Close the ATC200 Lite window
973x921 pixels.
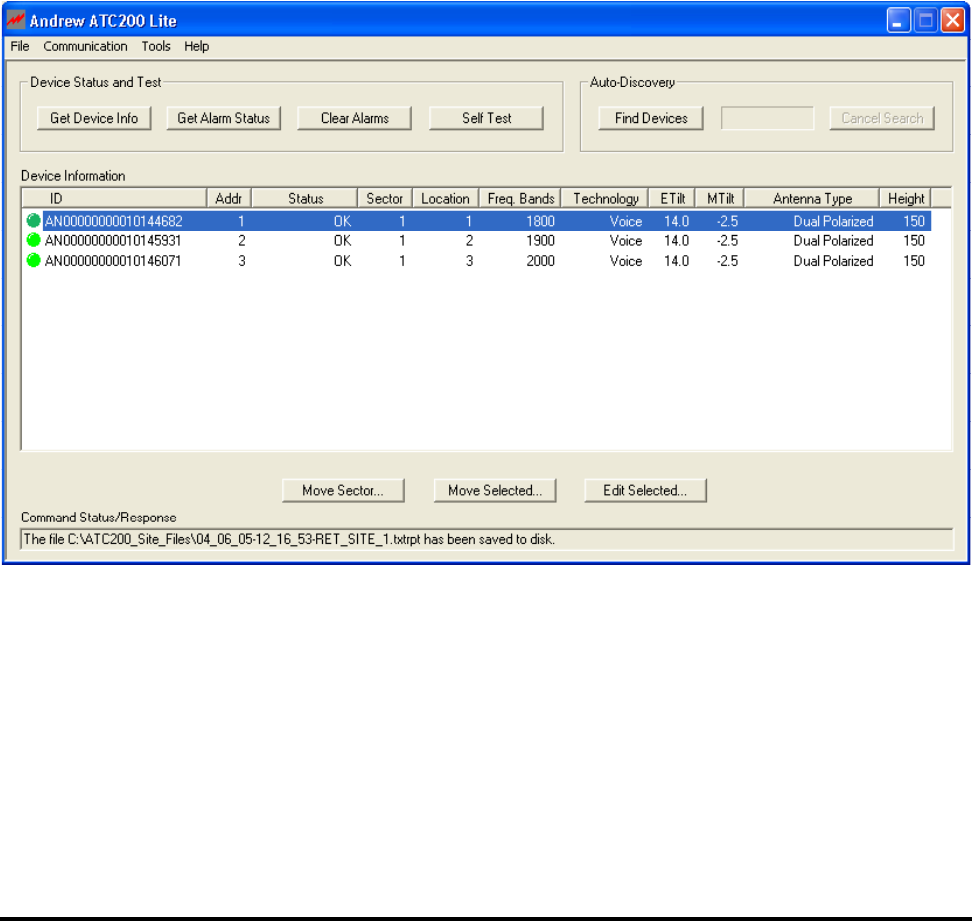(953, 20)
